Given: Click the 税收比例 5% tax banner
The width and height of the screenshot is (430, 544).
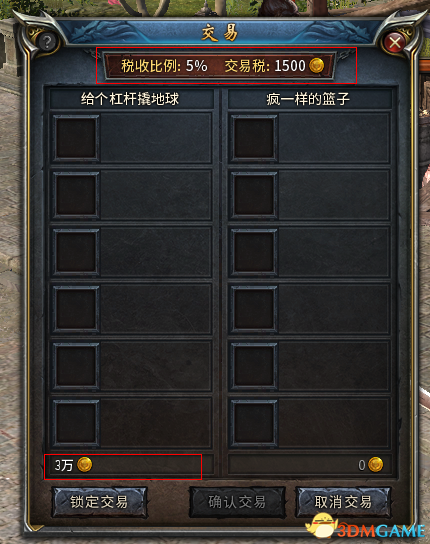Looking at the screenshot, I should point(220,66).
